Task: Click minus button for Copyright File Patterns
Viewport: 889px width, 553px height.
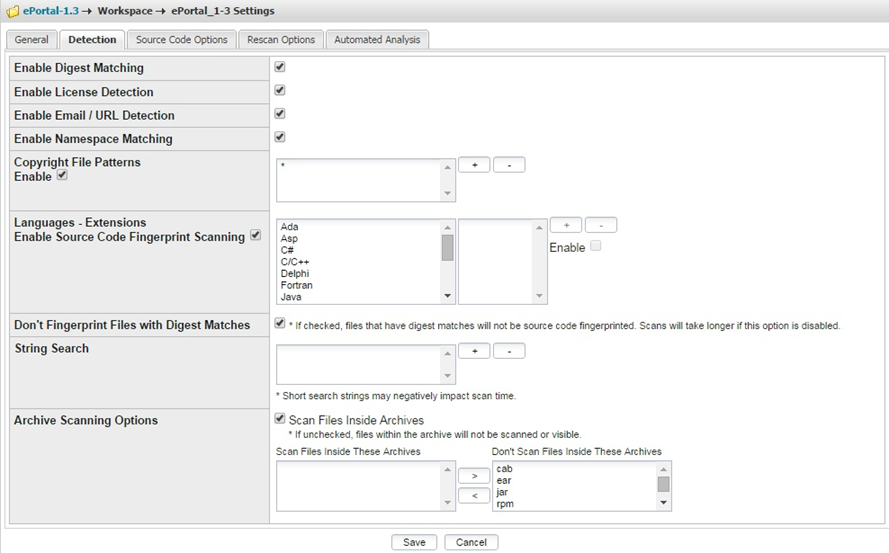Action: click(x=509, y=165)
